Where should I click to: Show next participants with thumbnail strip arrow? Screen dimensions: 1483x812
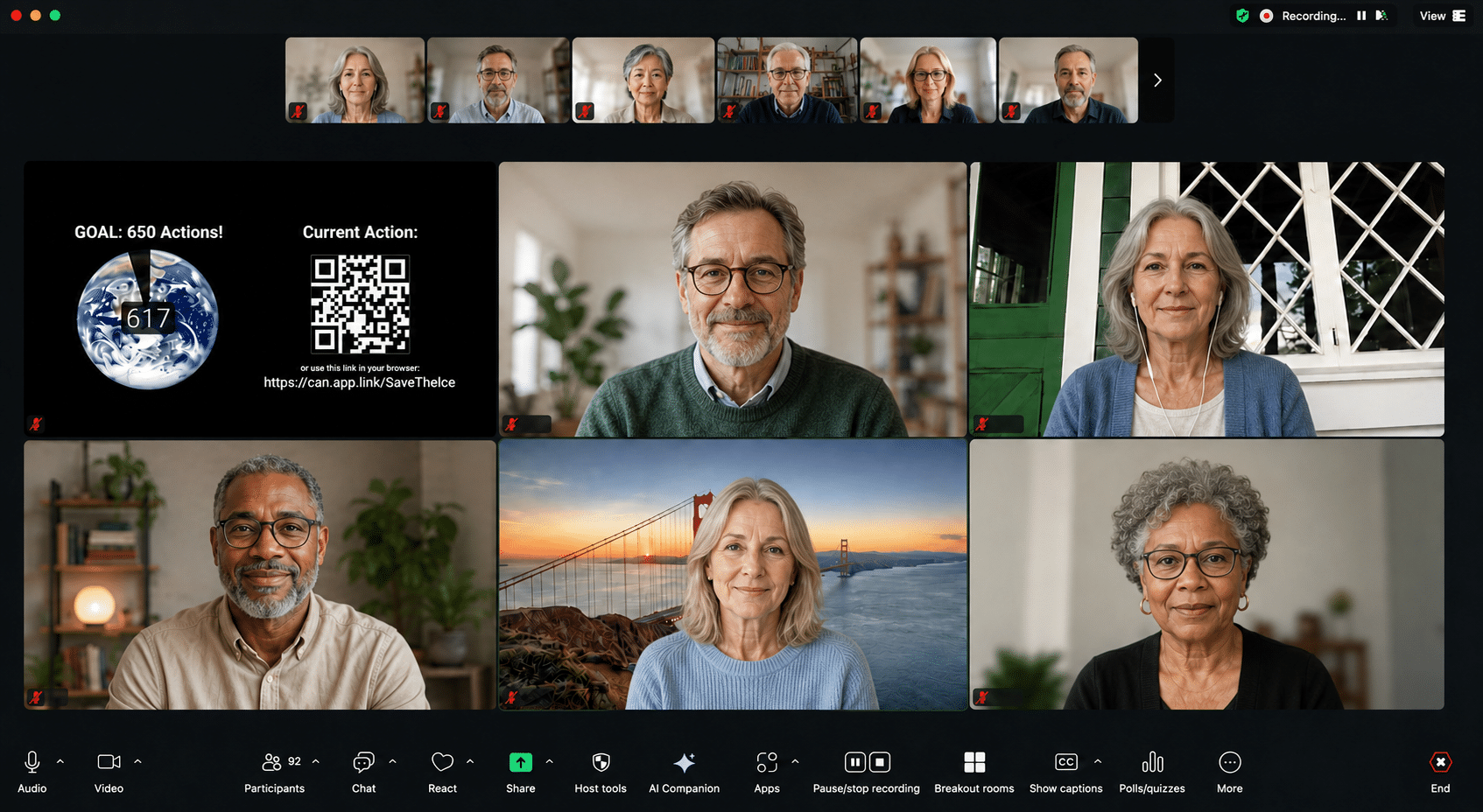tap(1157, 80)
